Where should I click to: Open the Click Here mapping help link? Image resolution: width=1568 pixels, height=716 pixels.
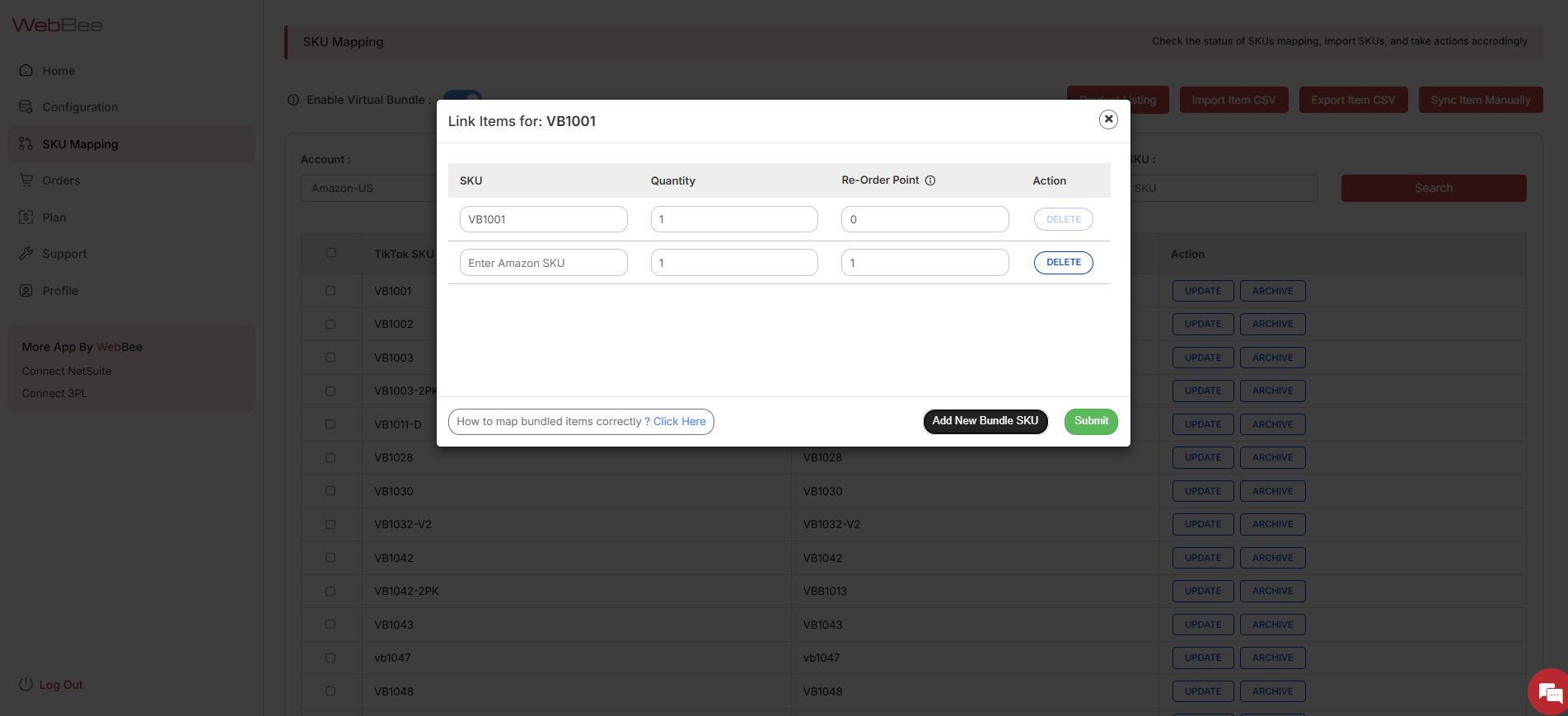tap(679, 422)
